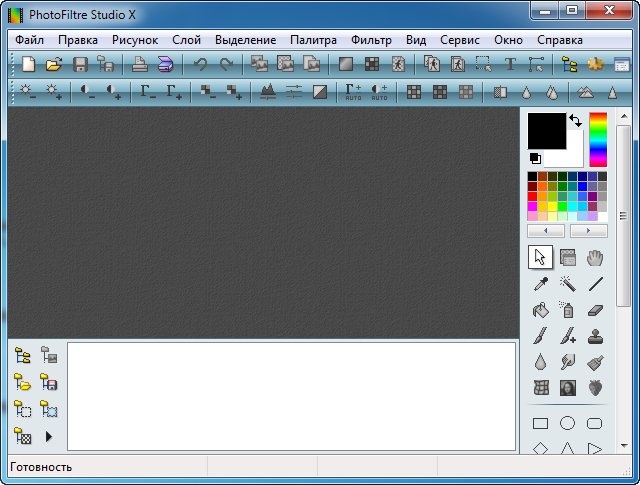The height and width of the screenshot is (485, 640).
Task: Select the Paint Bucket fill tool
Action: click(x=540, y=310)
